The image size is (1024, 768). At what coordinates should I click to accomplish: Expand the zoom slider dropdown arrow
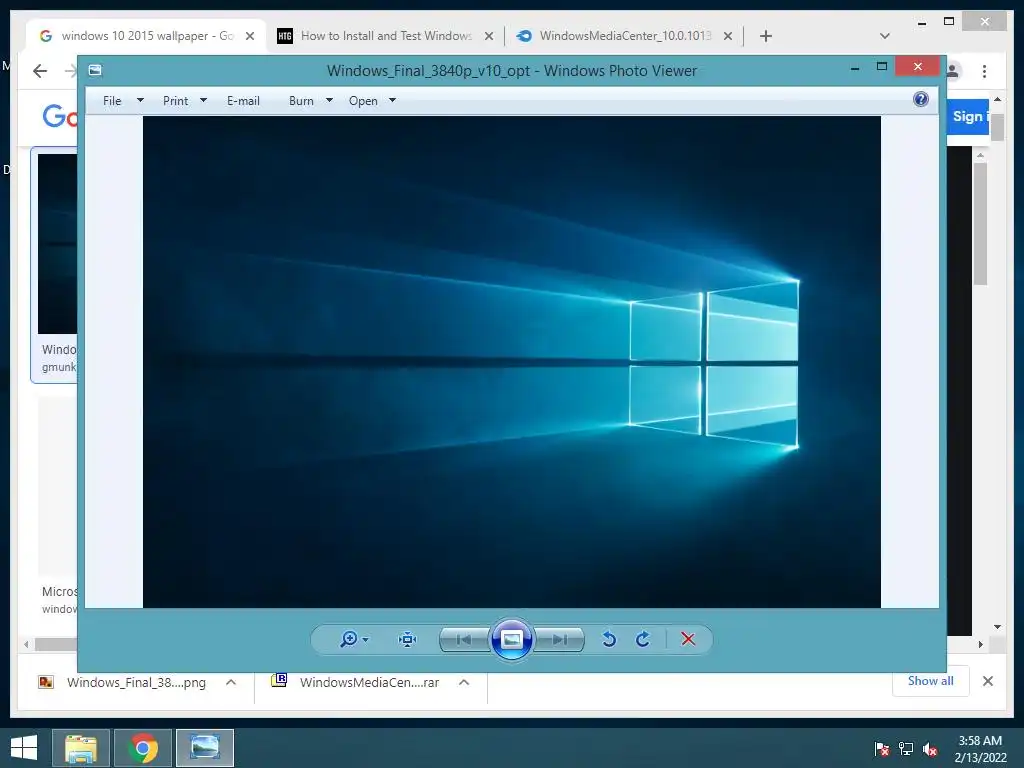tap(365, 639)
